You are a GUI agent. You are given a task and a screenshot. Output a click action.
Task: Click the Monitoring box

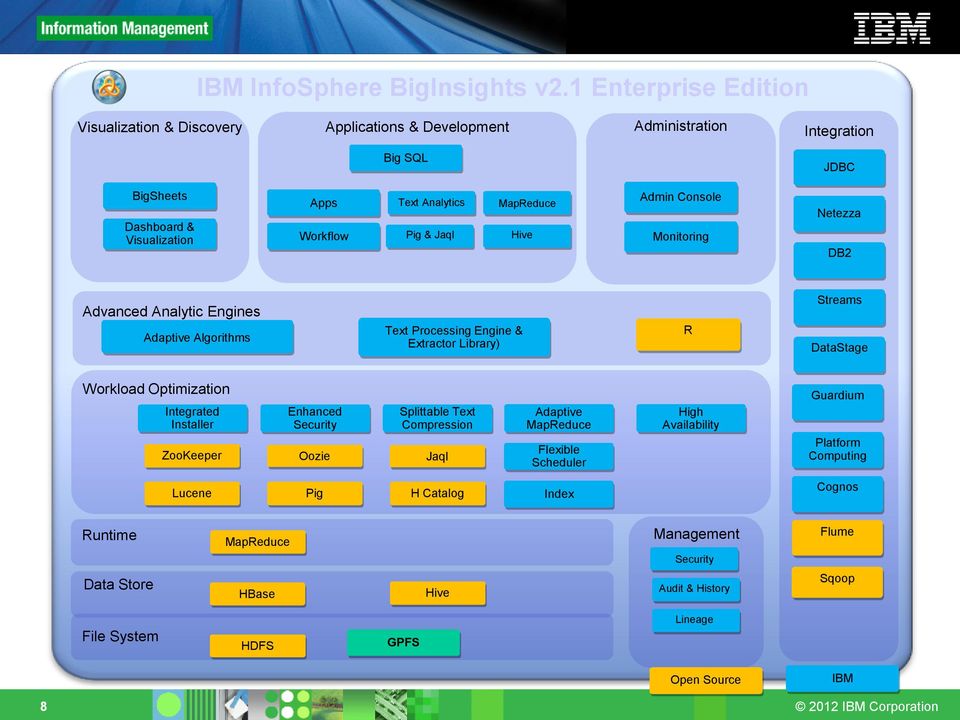681,237
